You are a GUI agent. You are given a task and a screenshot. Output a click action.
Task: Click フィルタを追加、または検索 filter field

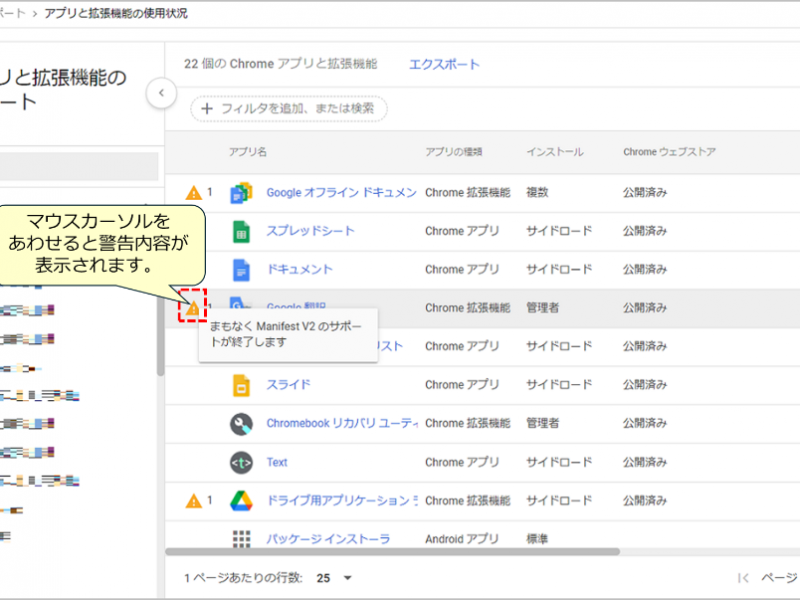coord(289,109)
